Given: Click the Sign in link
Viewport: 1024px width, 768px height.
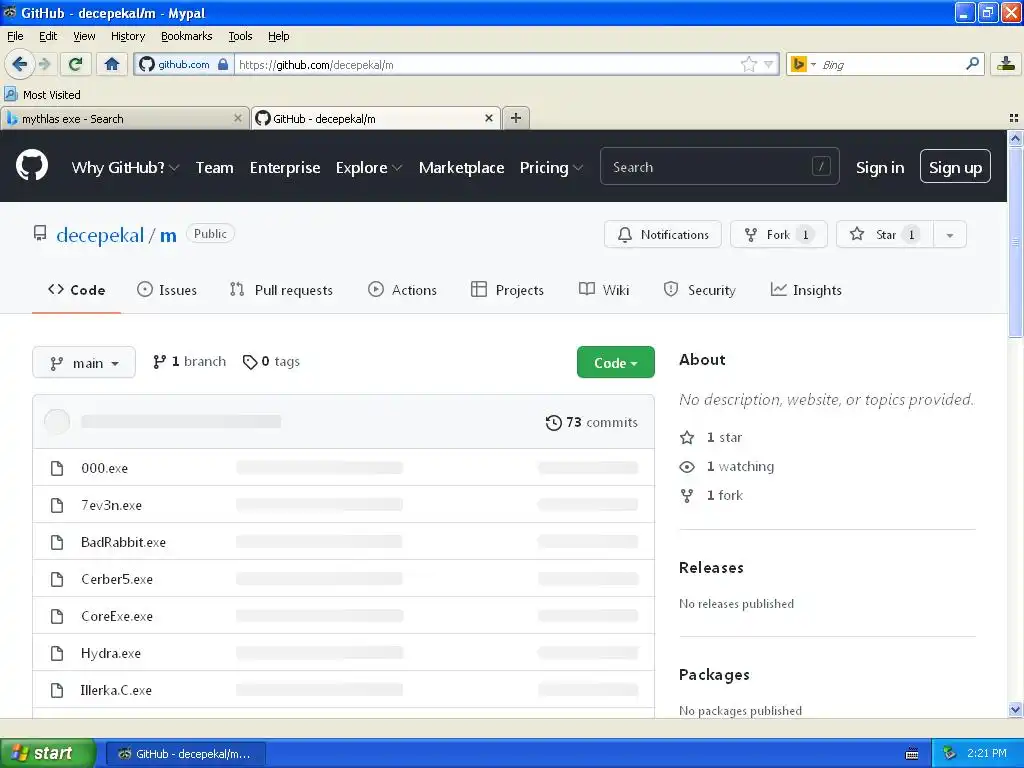Looking at the screenshot, I should point(880,168).
